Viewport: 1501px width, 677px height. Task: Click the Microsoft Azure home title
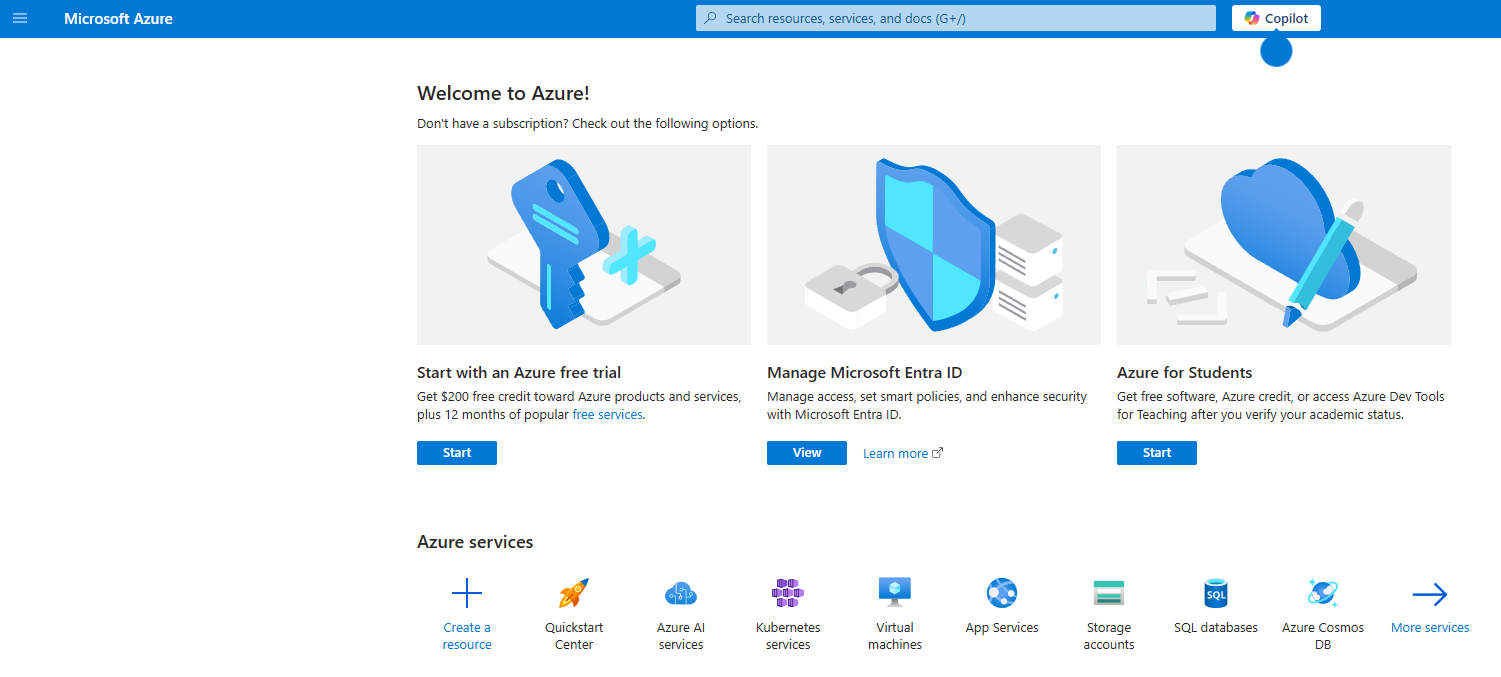pos(118,18)
